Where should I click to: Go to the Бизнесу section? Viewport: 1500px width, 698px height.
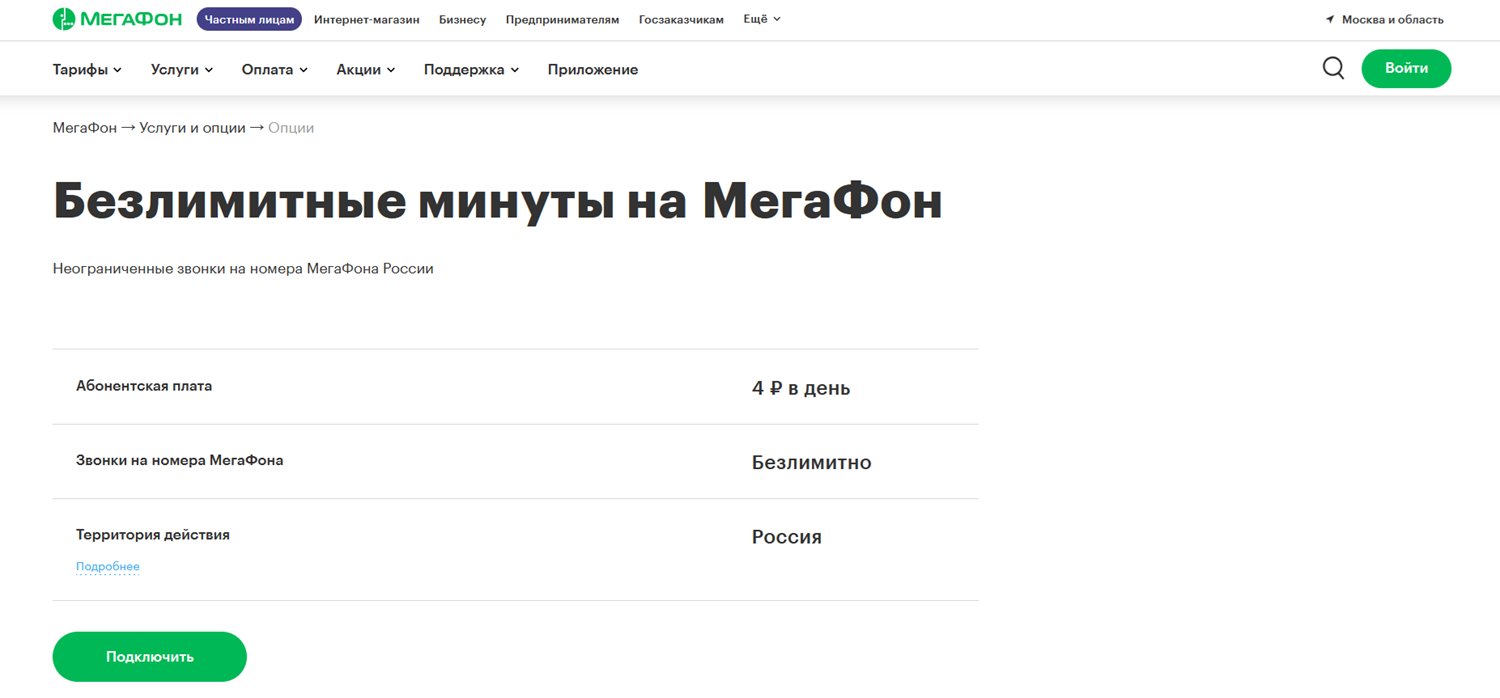462,19
